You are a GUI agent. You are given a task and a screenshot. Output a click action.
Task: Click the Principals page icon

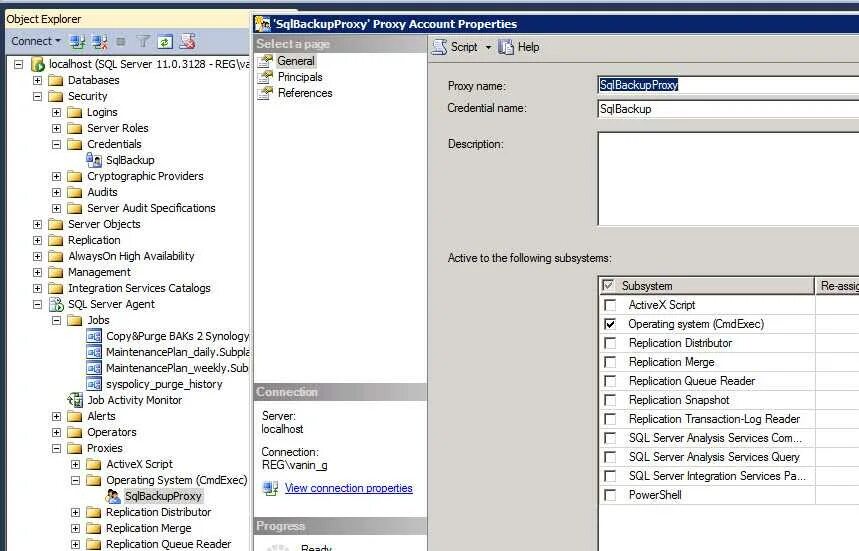point(265,77)
